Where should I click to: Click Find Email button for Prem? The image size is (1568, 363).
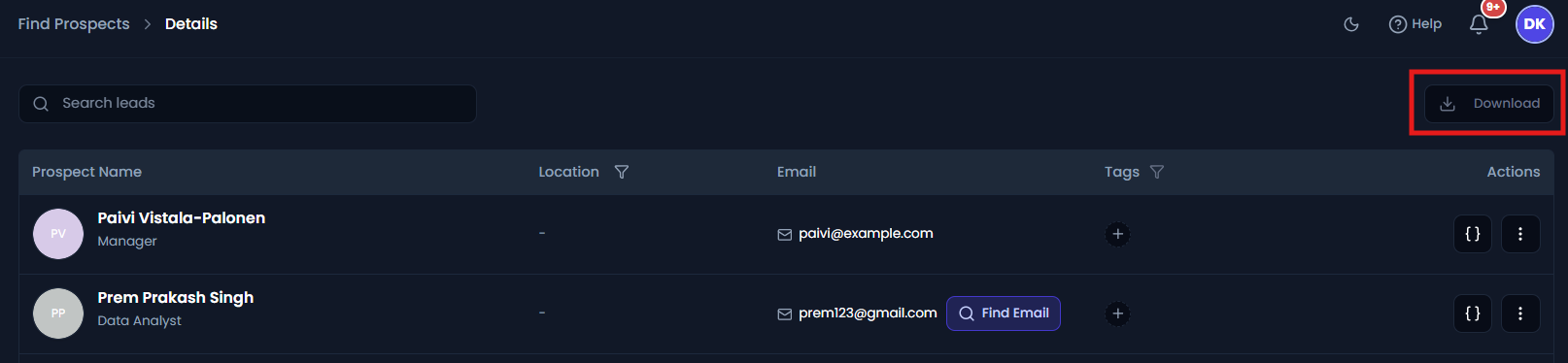1004,313
